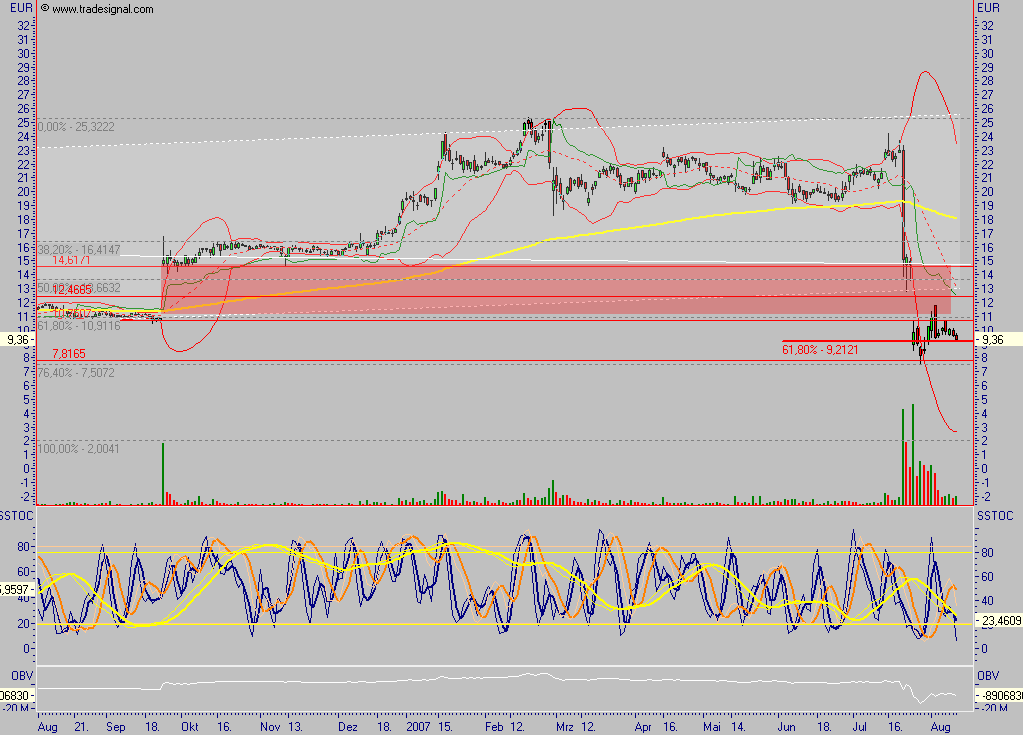Select the '100,00% - 2,0041' retracement label
The height and width of the screenshot is (735, 1023).
[x=79, y=449]
